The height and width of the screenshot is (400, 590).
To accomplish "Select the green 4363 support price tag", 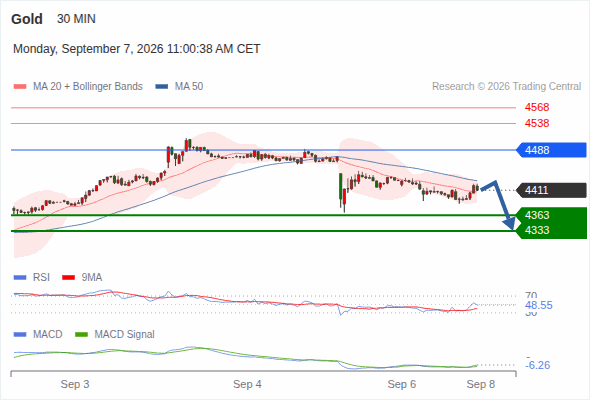I will (x=551, y=215).
